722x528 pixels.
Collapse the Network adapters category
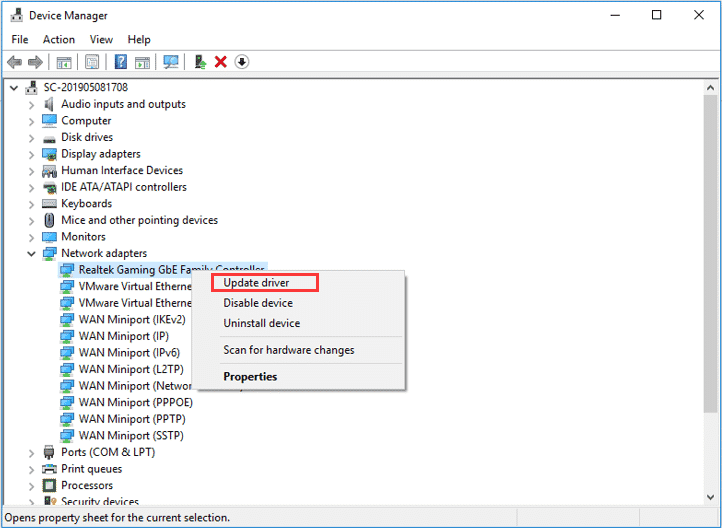31,253
